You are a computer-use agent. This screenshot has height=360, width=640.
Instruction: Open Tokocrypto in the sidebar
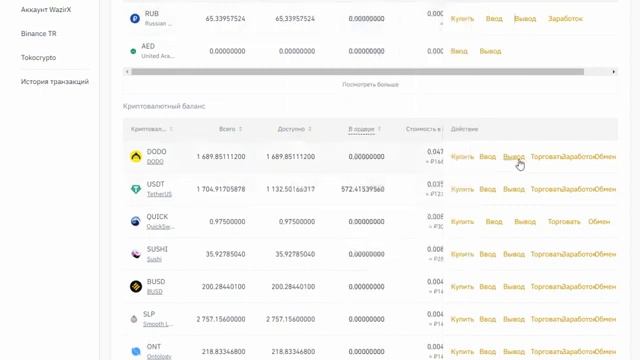(38, 58)
